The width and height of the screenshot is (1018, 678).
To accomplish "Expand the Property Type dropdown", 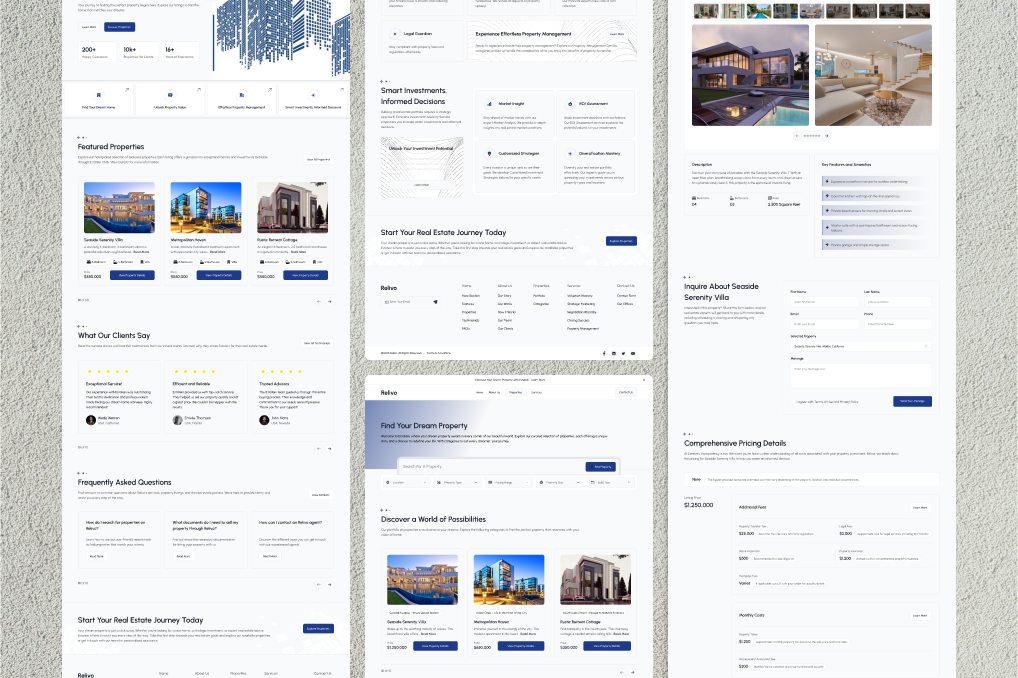I will tap(456, 482).
